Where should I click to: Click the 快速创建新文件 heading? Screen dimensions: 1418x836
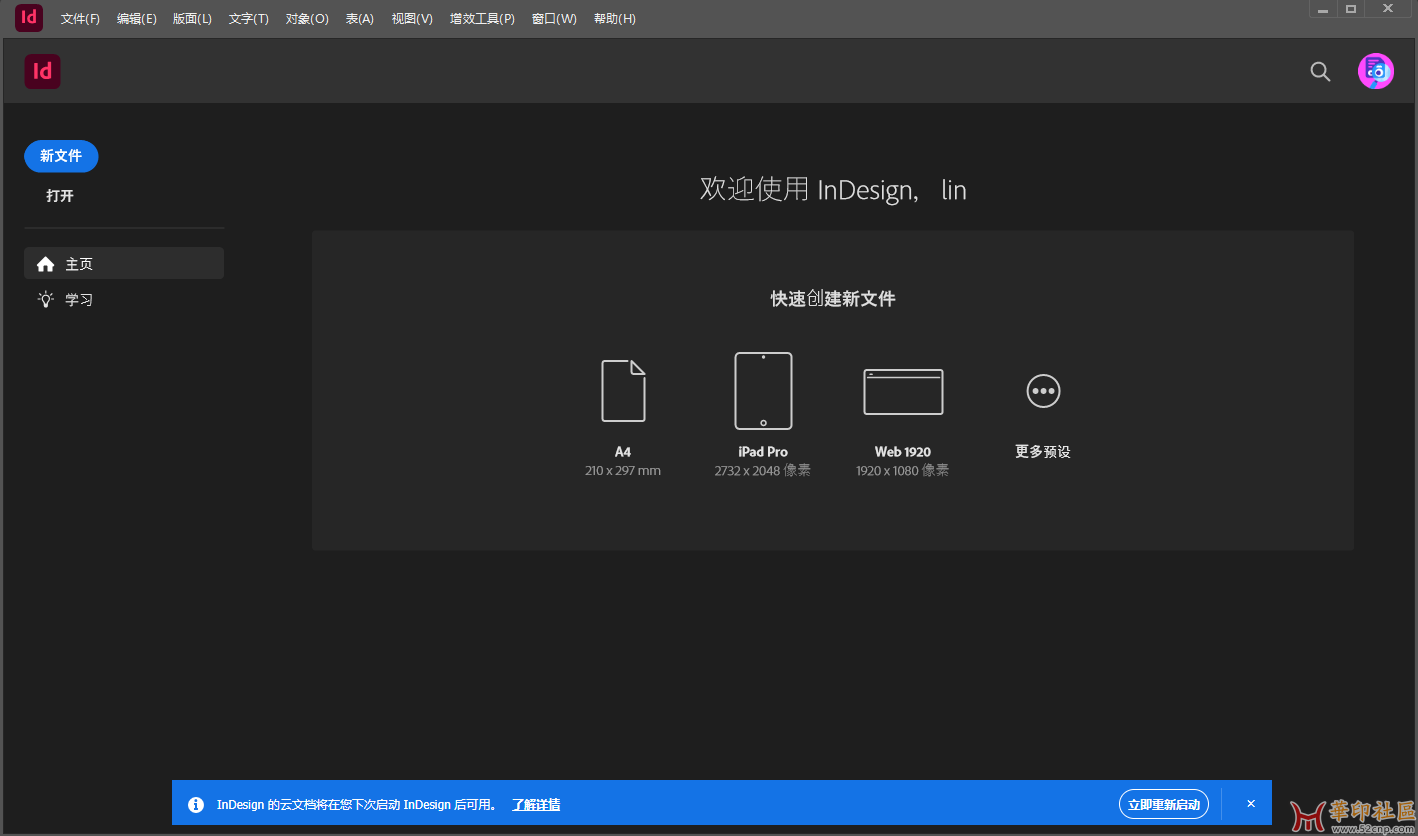click(x=833, y=299)
